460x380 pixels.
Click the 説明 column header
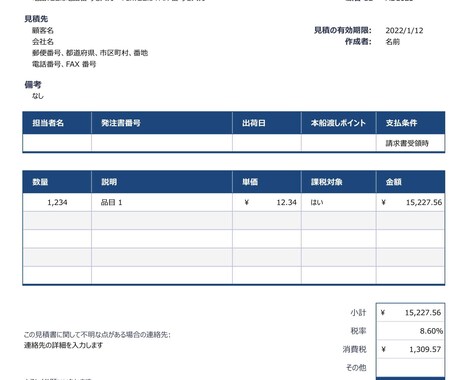coord(162,182)
